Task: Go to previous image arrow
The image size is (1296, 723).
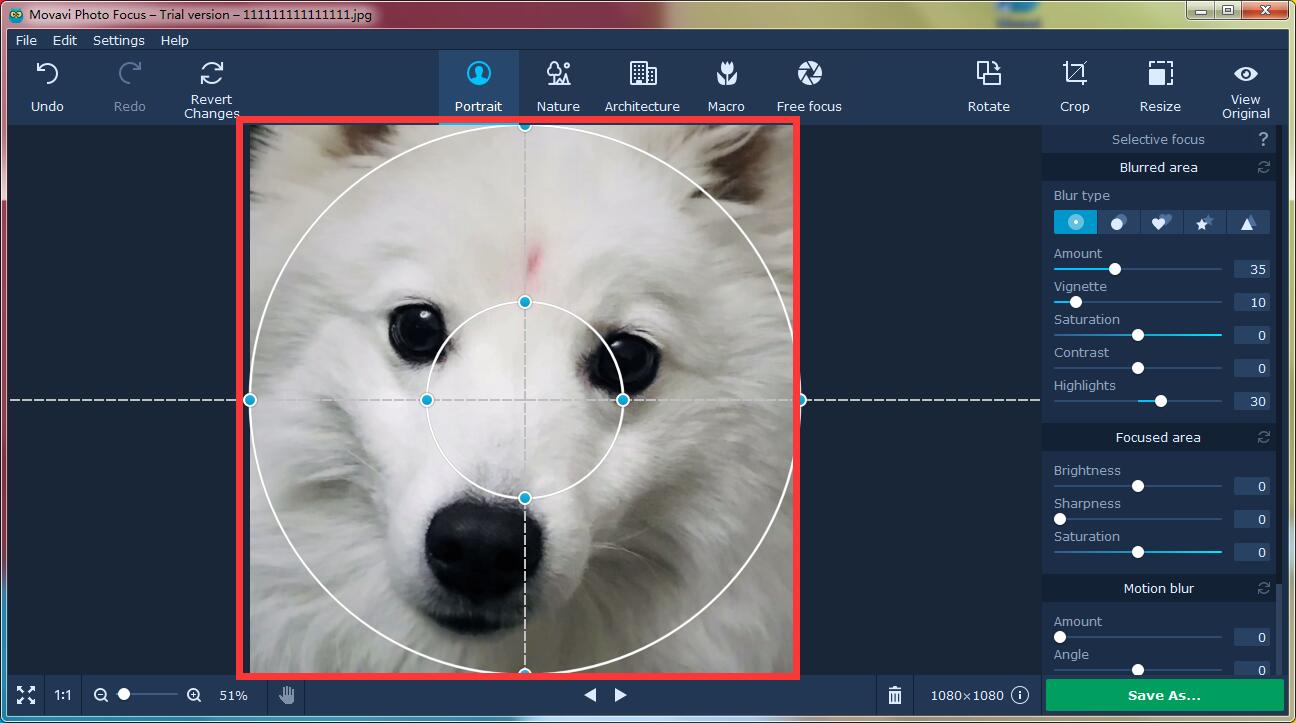Action: pos(590,695)
